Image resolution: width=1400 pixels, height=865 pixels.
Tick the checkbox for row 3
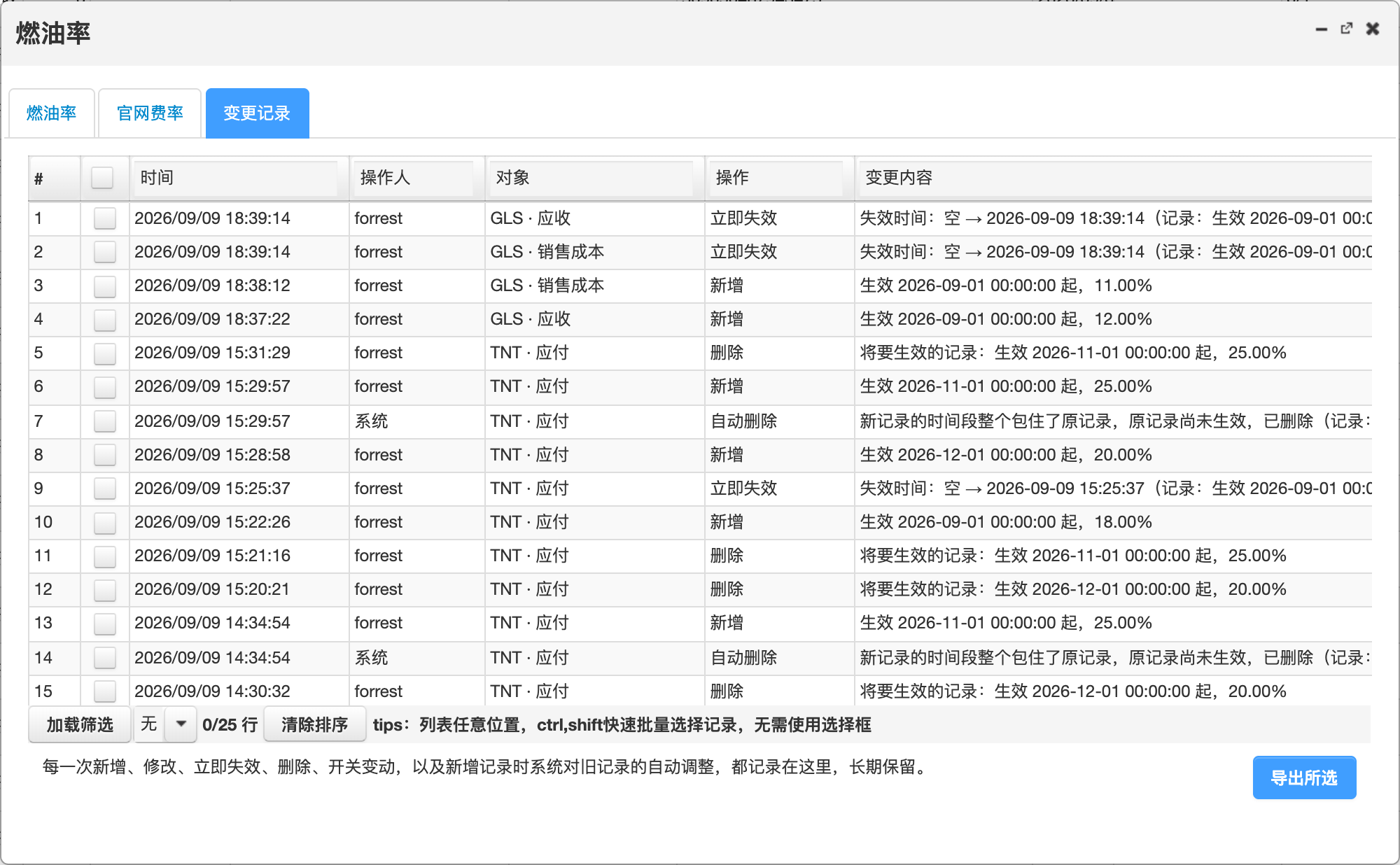coord(105,286)
